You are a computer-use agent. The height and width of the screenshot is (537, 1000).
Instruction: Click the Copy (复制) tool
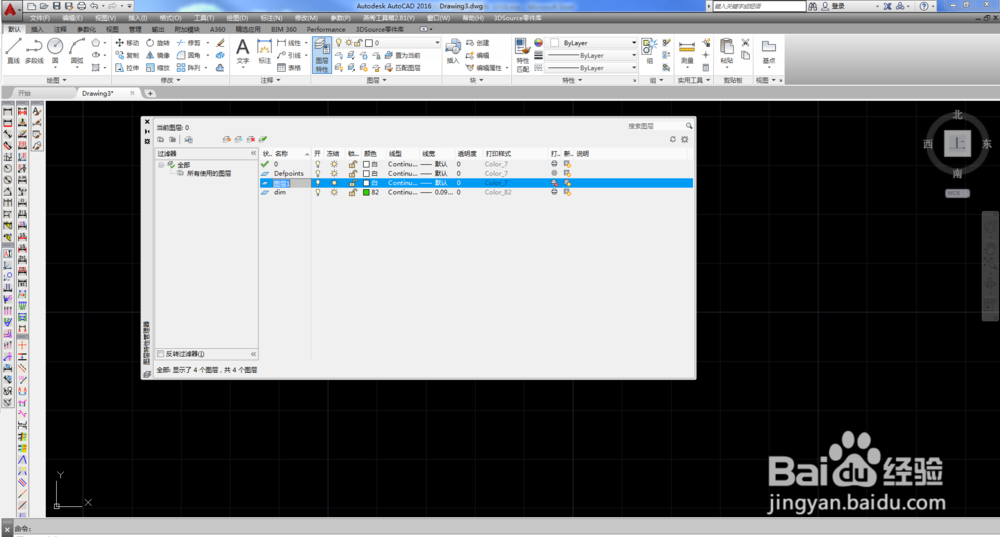127,55
